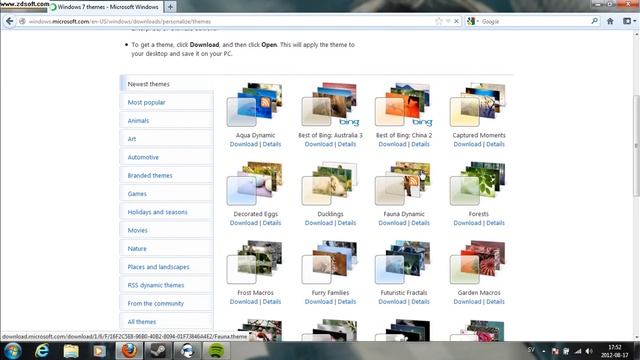Image resolution: width=640 pixels, height=360 pixels.
Task: Open the search engine selector Google icon
Action: tap(471, 21)
